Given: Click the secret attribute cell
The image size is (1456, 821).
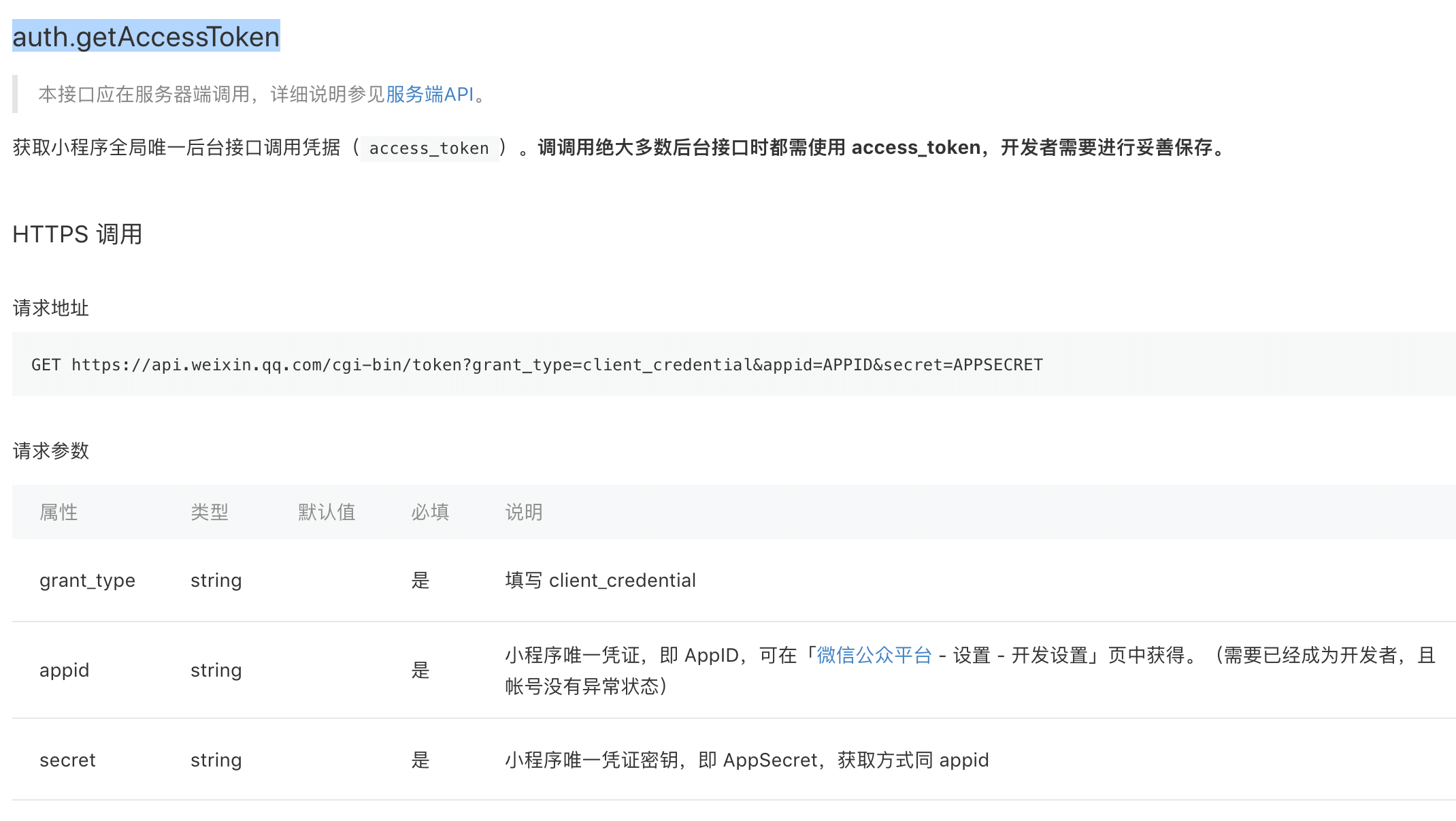Looking at the screenshot, I should click(67, 760).
